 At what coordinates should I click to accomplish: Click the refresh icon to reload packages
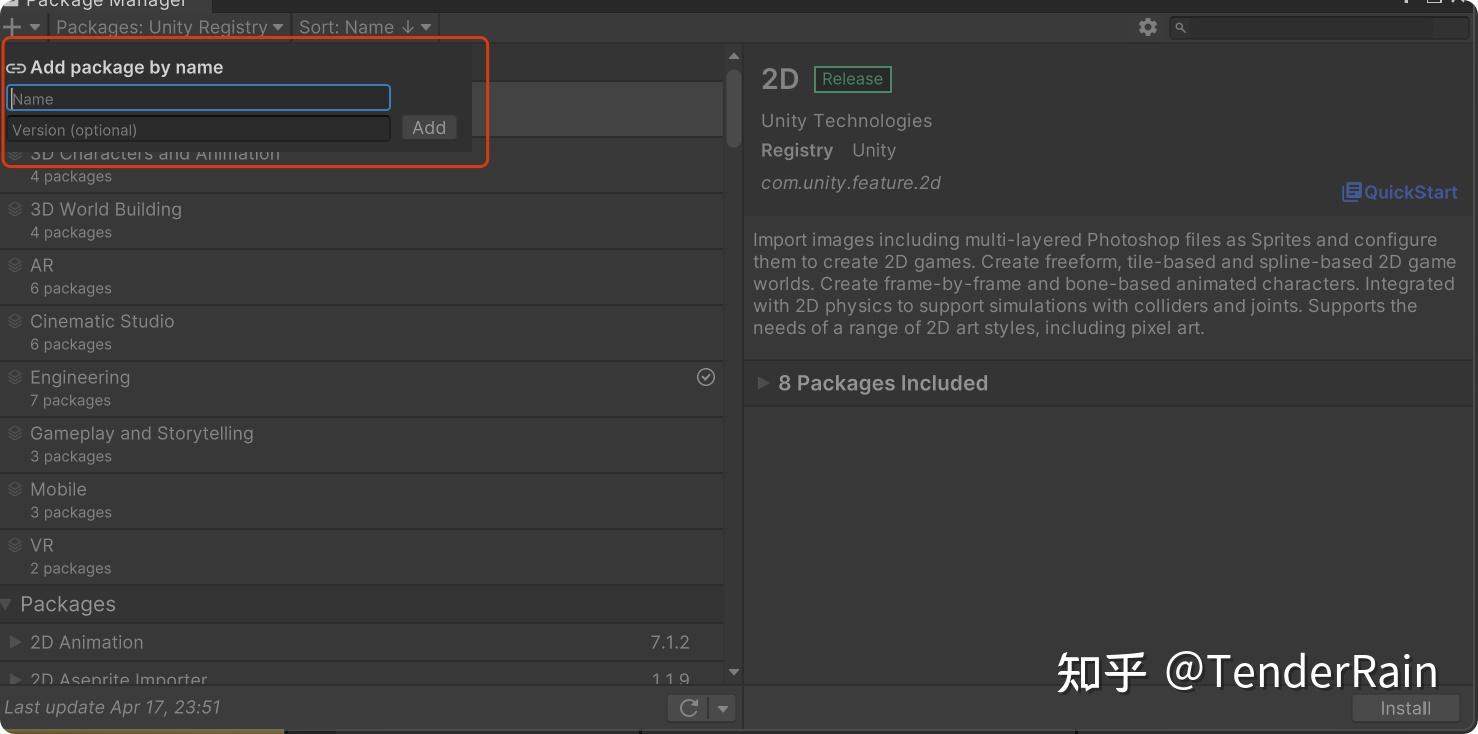(688, 707)
